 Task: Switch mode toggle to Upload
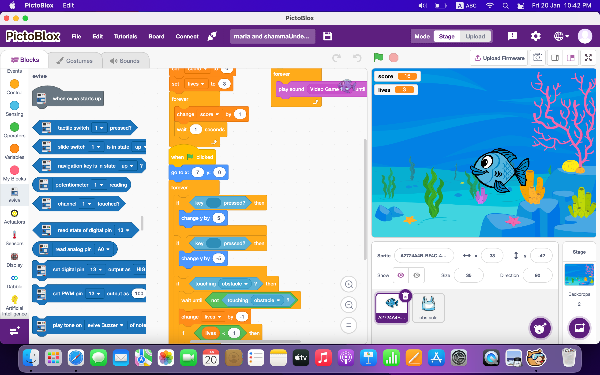(475, 36)
